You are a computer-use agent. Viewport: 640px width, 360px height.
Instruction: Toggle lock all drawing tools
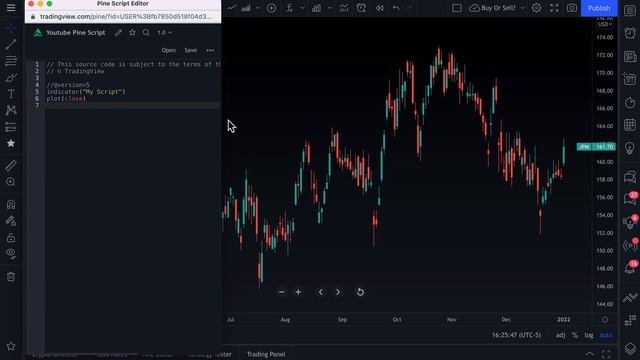(x=11, y=238)
